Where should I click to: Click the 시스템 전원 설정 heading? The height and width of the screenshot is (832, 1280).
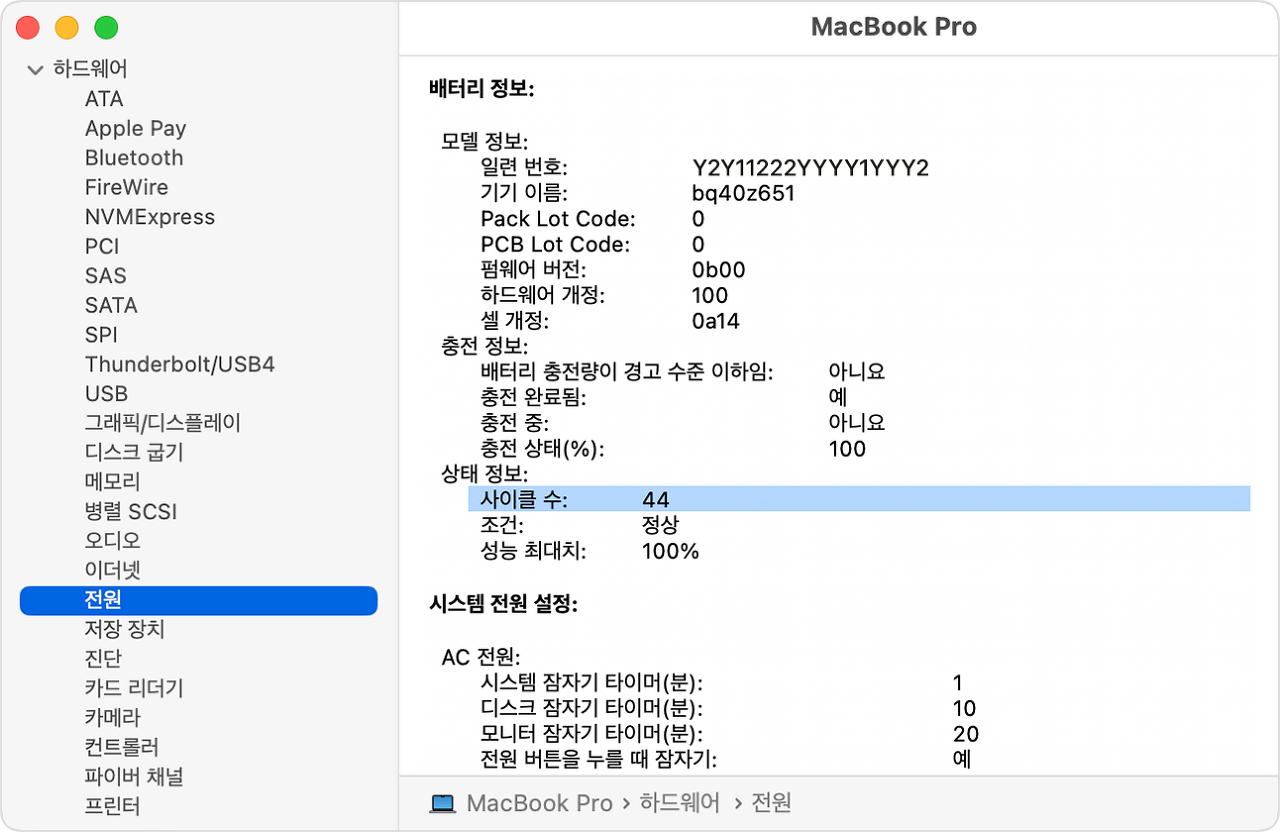[503, 604]
